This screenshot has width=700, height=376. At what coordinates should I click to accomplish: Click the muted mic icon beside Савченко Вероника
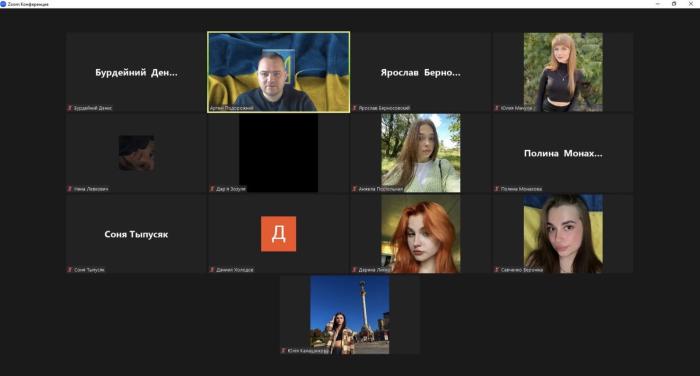point(496,270)
